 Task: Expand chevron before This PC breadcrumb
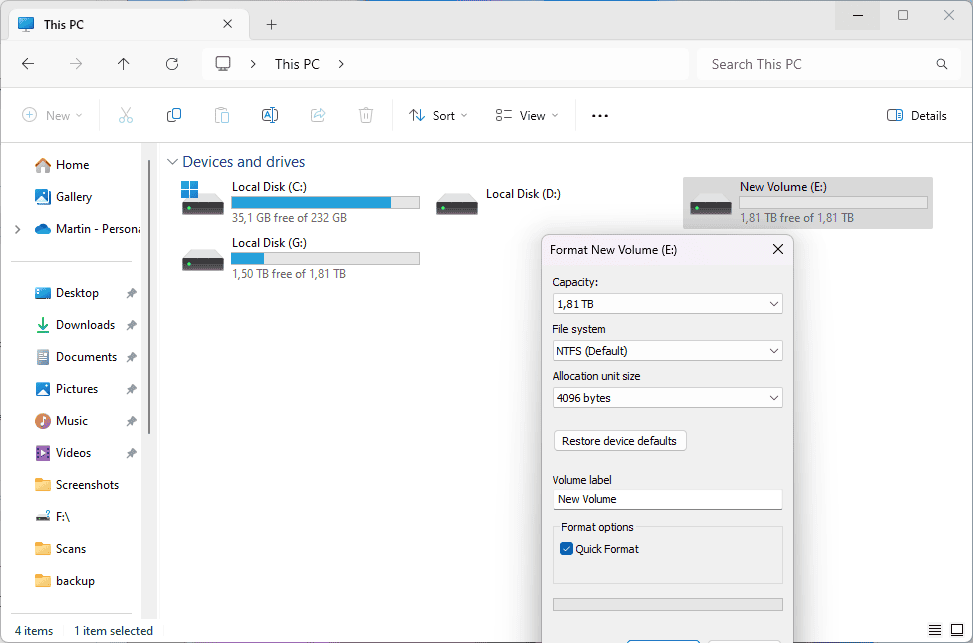(x=253, y=64)
